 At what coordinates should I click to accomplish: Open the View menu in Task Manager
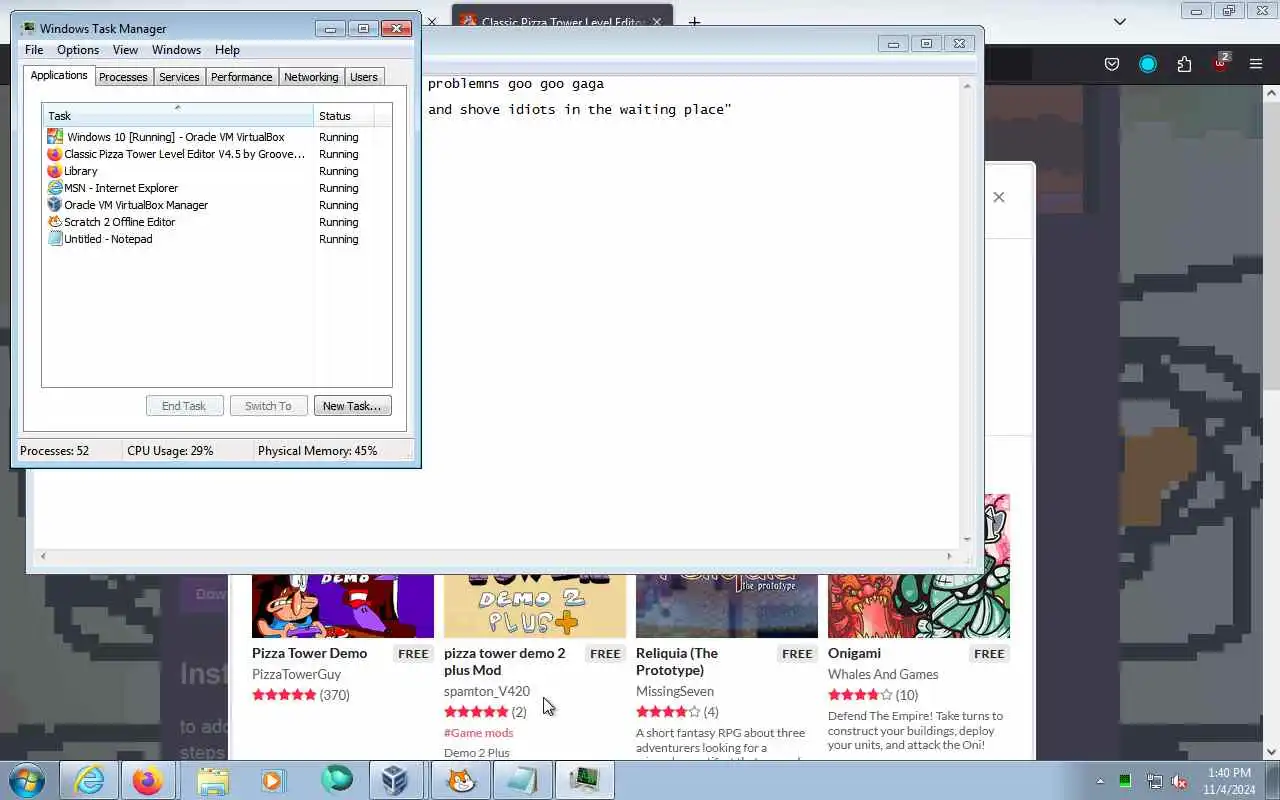point(125,50)
